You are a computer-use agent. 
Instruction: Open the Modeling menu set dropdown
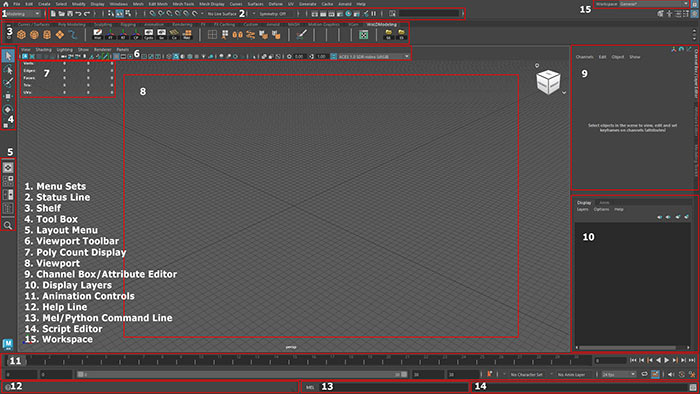point(22,14)
